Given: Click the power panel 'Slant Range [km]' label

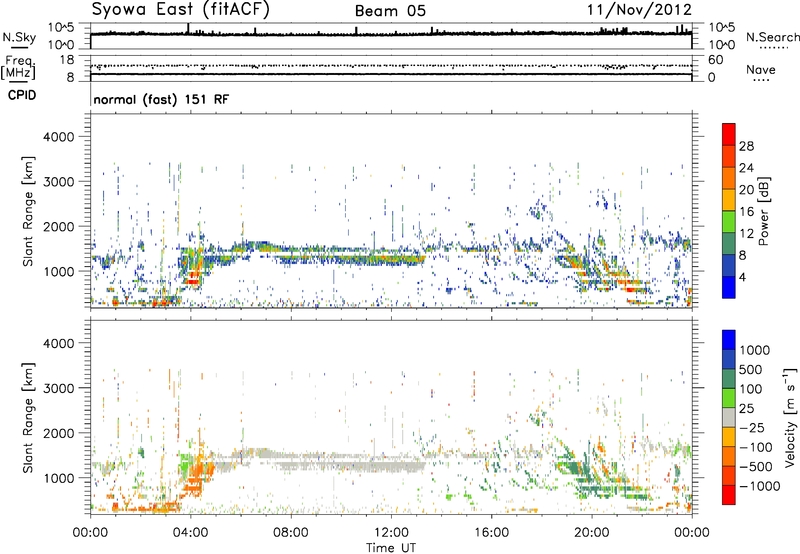Looking at the screenshot, I should click(28, 211).
